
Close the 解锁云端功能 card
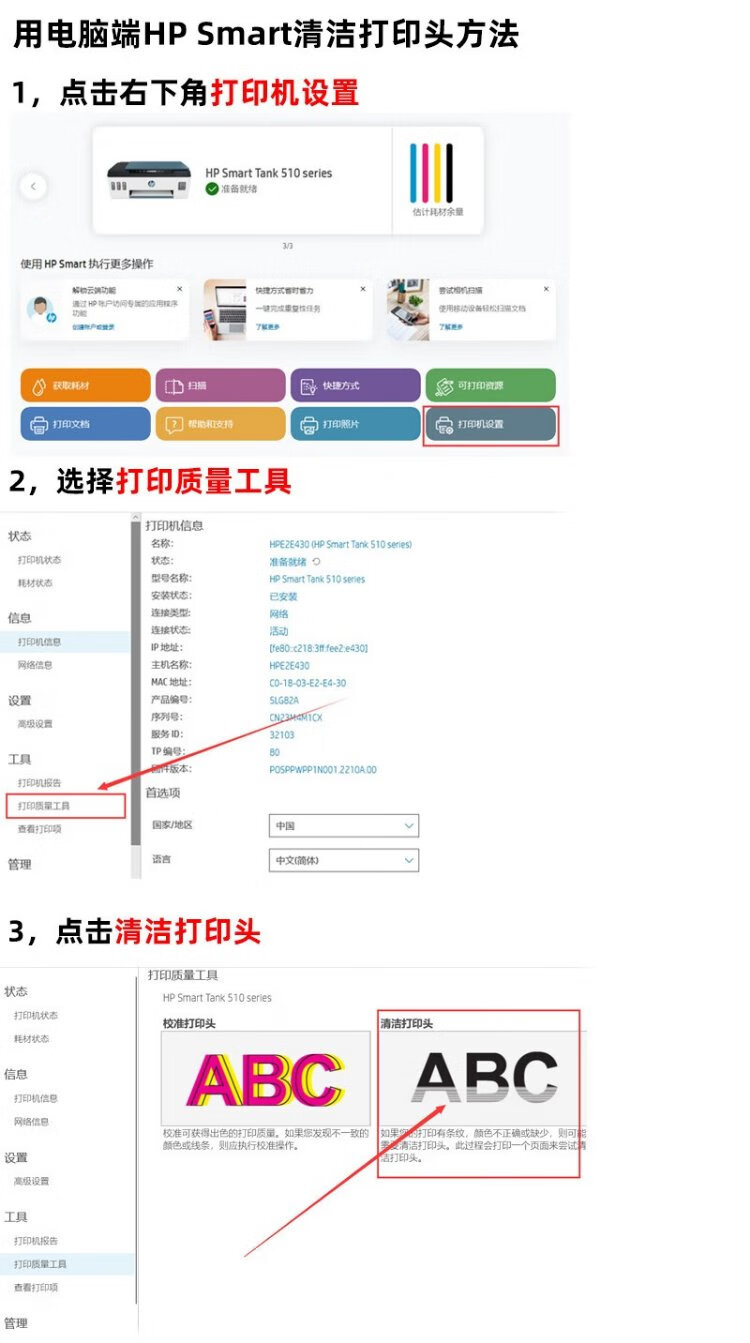pos(179,289)
